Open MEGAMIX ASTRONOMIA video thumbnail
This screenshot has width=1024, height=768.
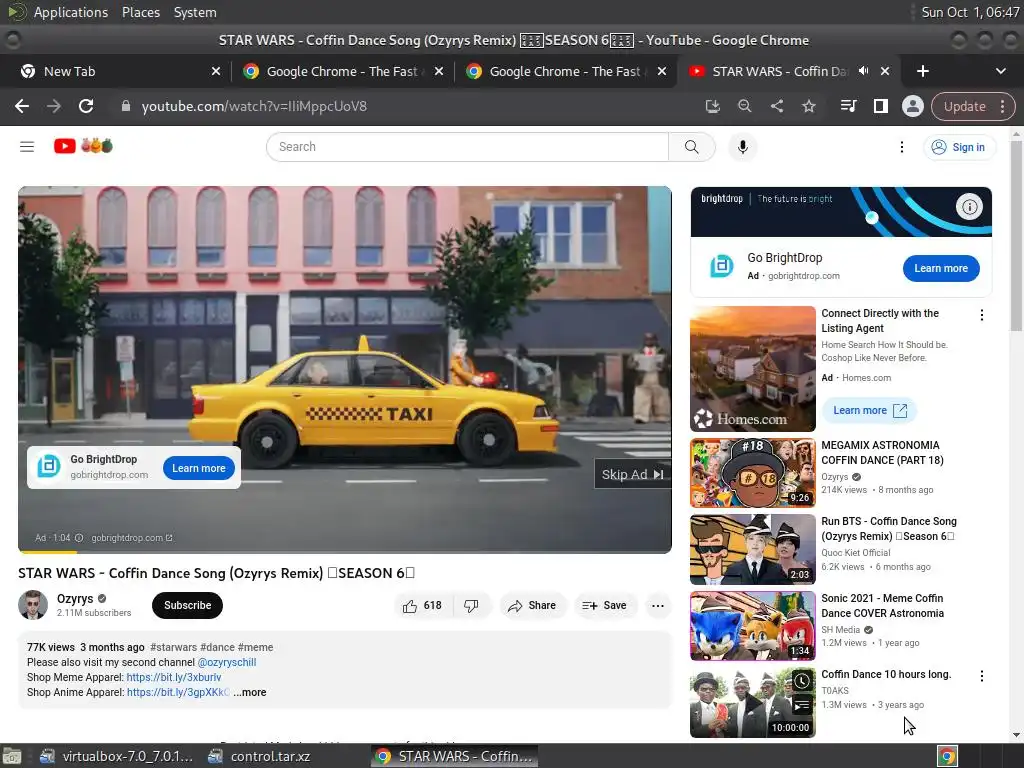click(x=752, y=473)
